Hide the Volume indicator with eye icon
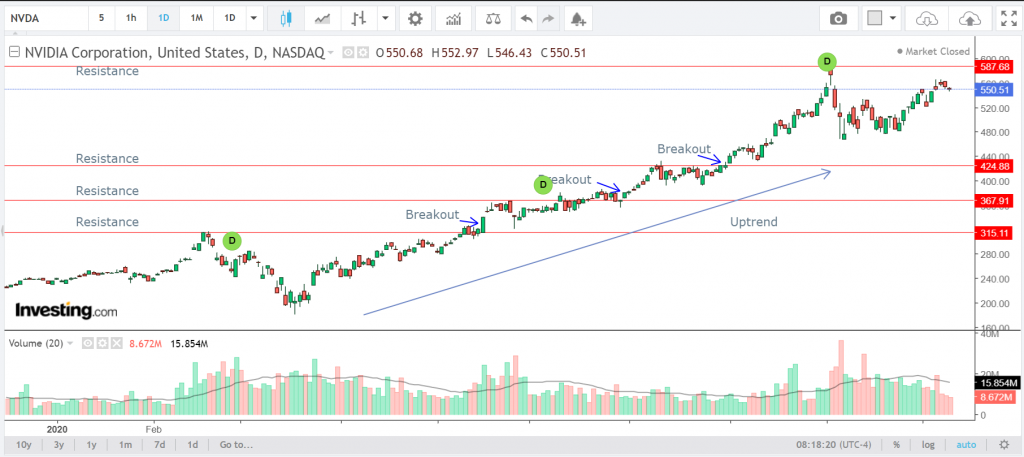1024x457 pixels. click(87, 343)
